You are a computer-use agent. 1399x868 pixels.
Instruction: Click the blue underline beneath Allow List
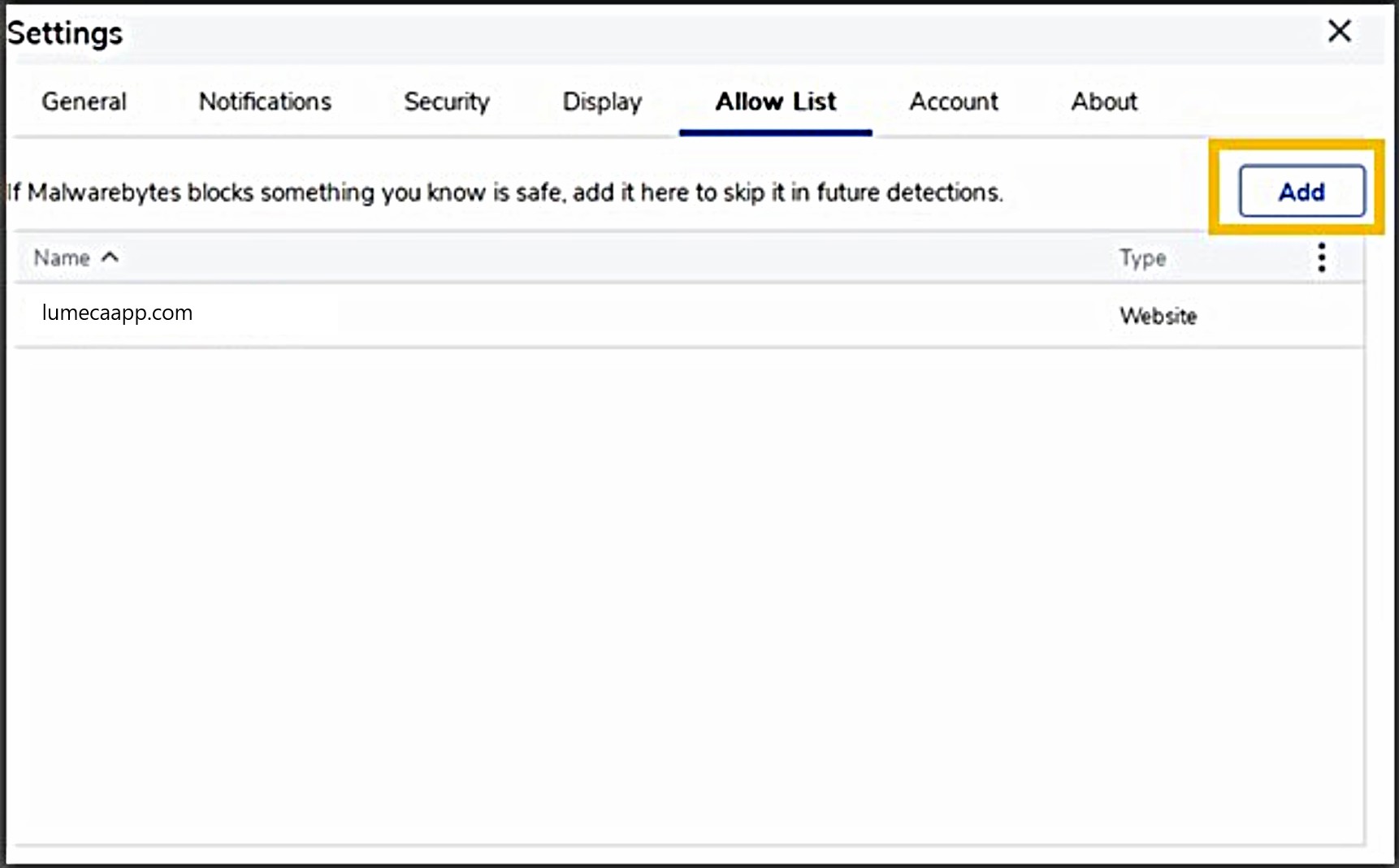click(x=775, y=132)
